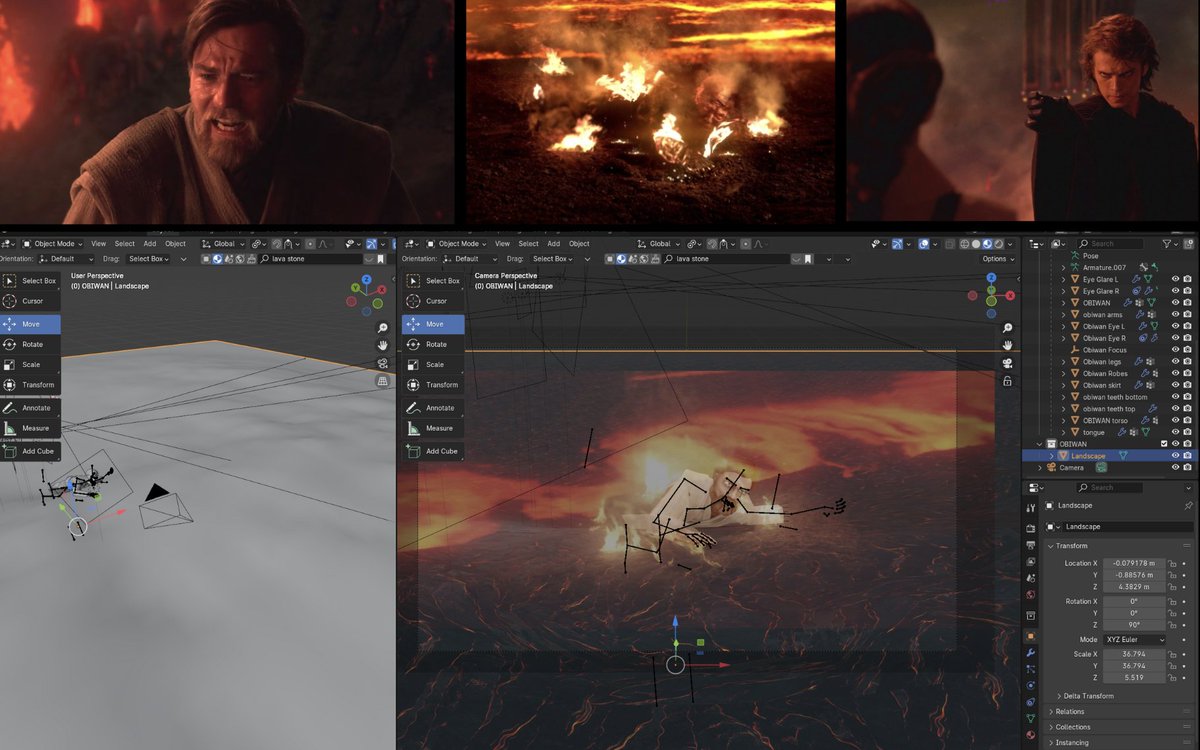
Task: Select the Cursor tool in left viewport
Action: point(30,301)
